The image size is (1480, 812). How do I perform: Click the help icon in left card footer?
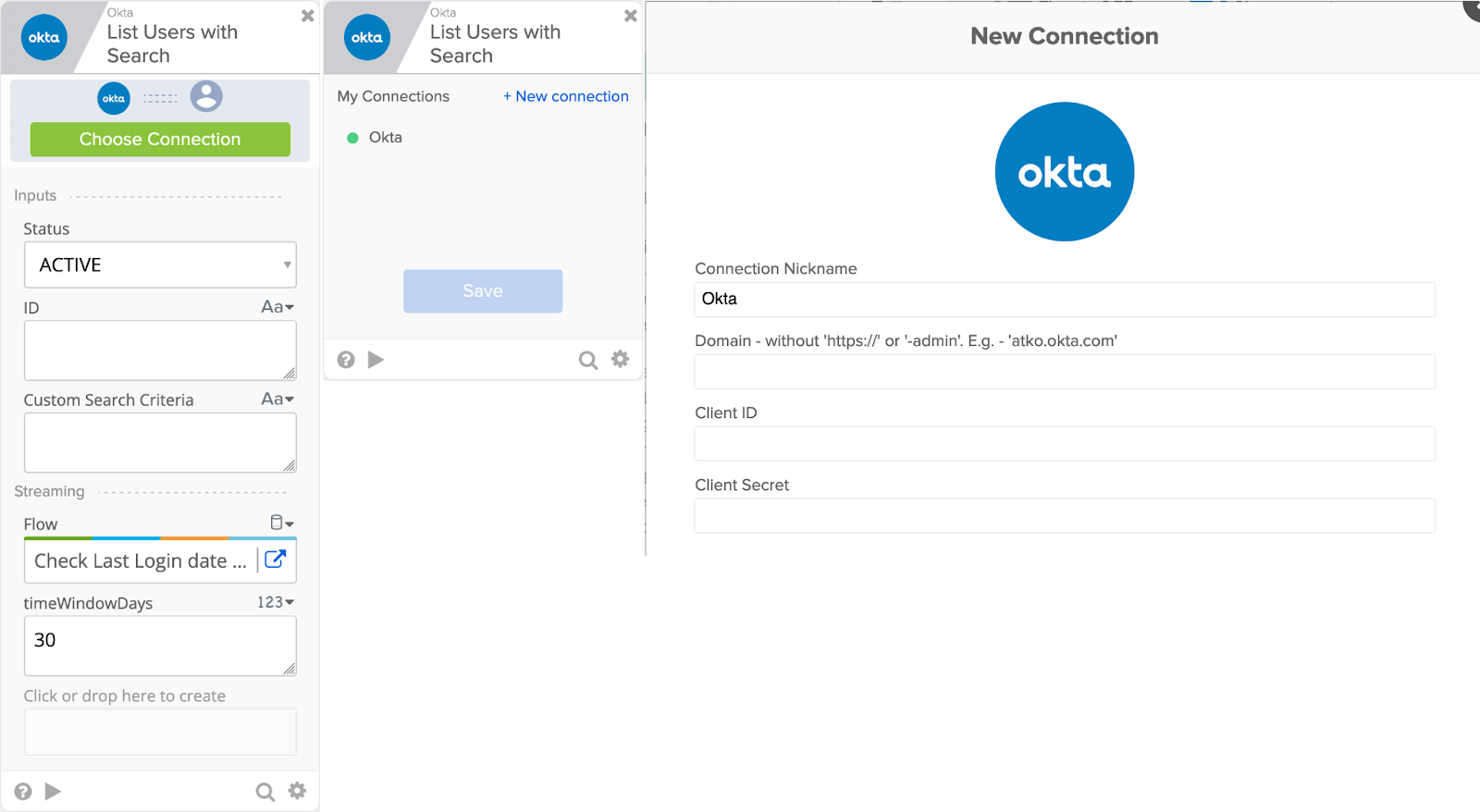click(x=23, y=792)
